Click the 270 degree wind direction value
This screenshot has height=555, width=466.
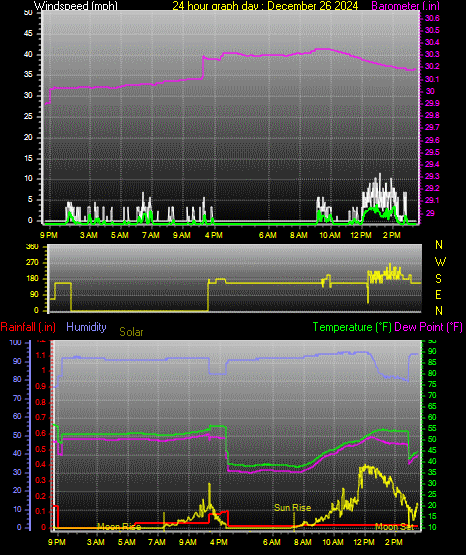tap(32, 263)
